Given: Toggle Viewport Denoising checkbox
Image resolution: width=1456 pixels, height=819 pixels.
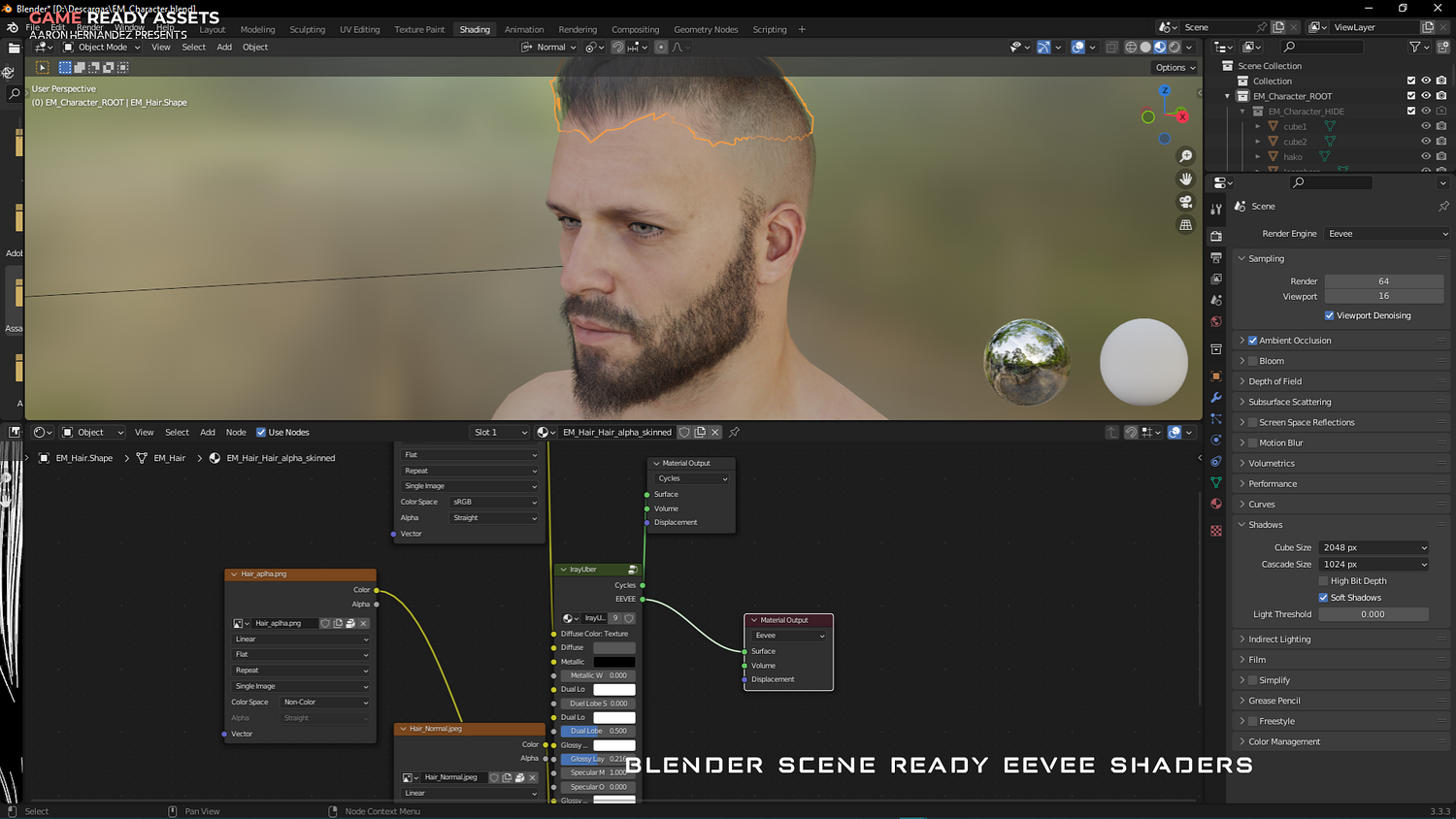Looking at the screenshot, I should tap(1329, 315).
